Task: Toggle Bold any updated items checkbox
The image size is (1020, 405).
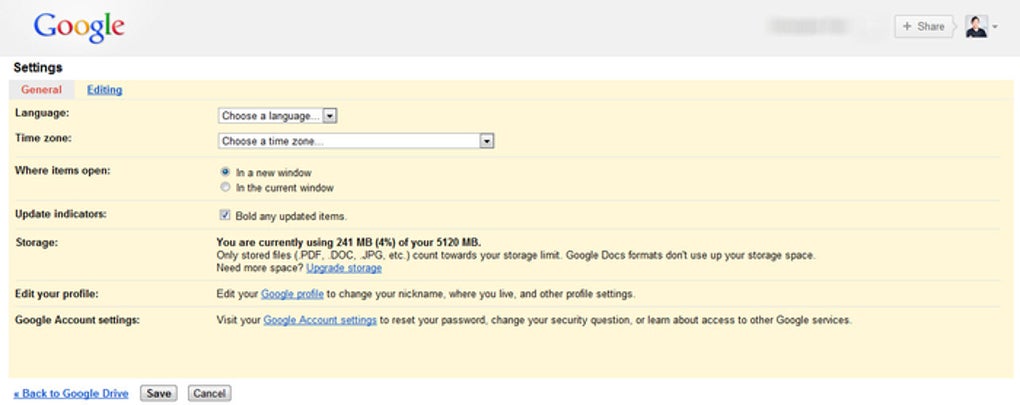Action: [225, 215]
